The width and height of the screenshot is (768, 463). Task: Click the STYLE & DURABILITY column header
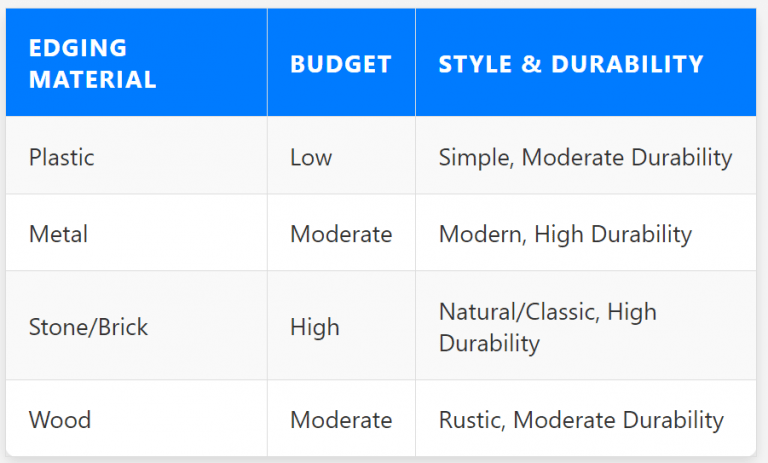tap(571, 64)
